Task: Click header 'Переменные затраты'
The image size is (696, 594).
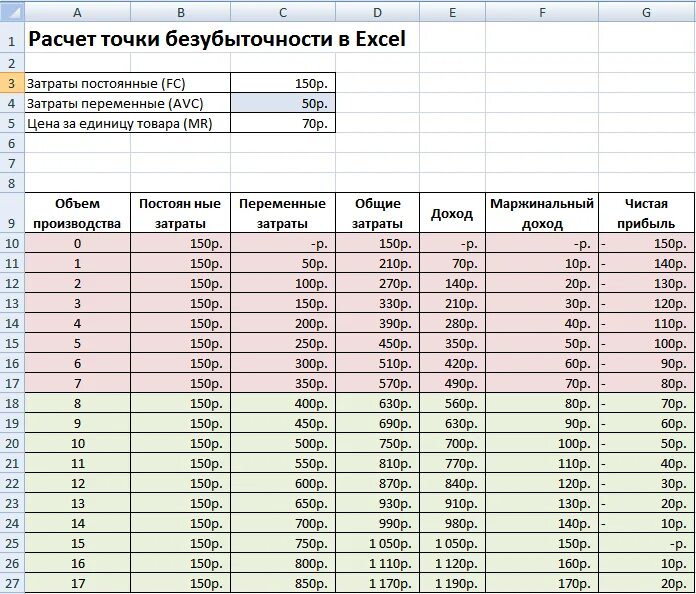Action: click(283, 213)
